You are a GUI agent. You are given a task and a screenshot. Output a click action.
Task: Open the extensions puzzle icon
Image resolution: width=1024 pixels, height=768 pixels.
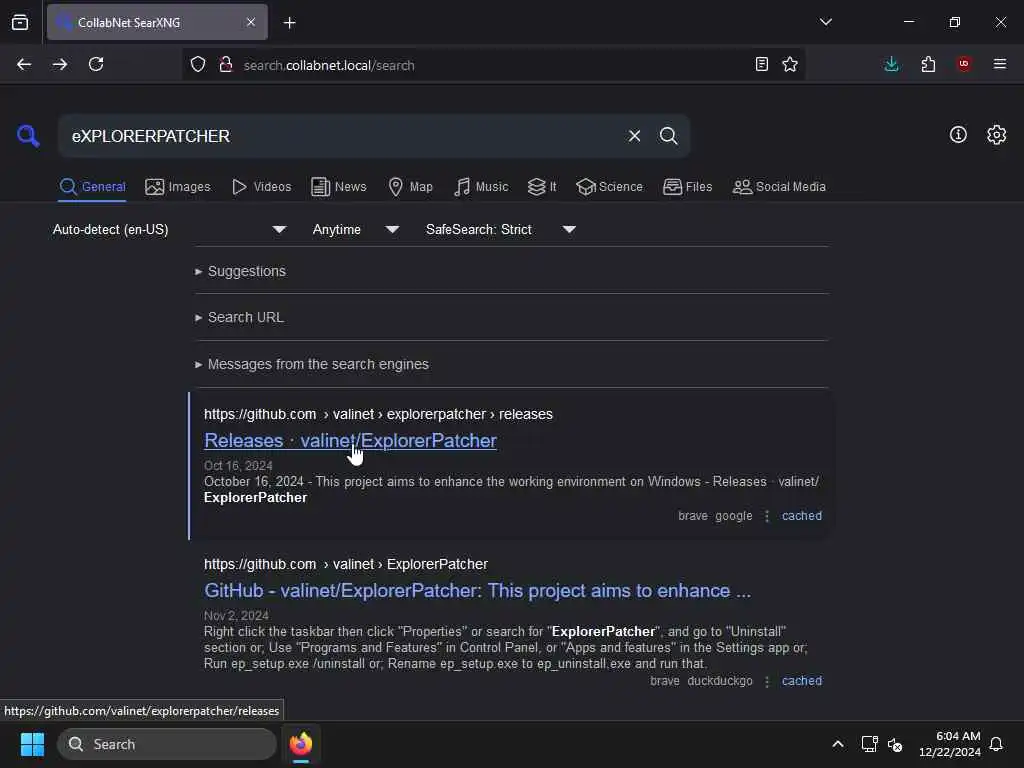pyautogui.click(x=928, y=64)
